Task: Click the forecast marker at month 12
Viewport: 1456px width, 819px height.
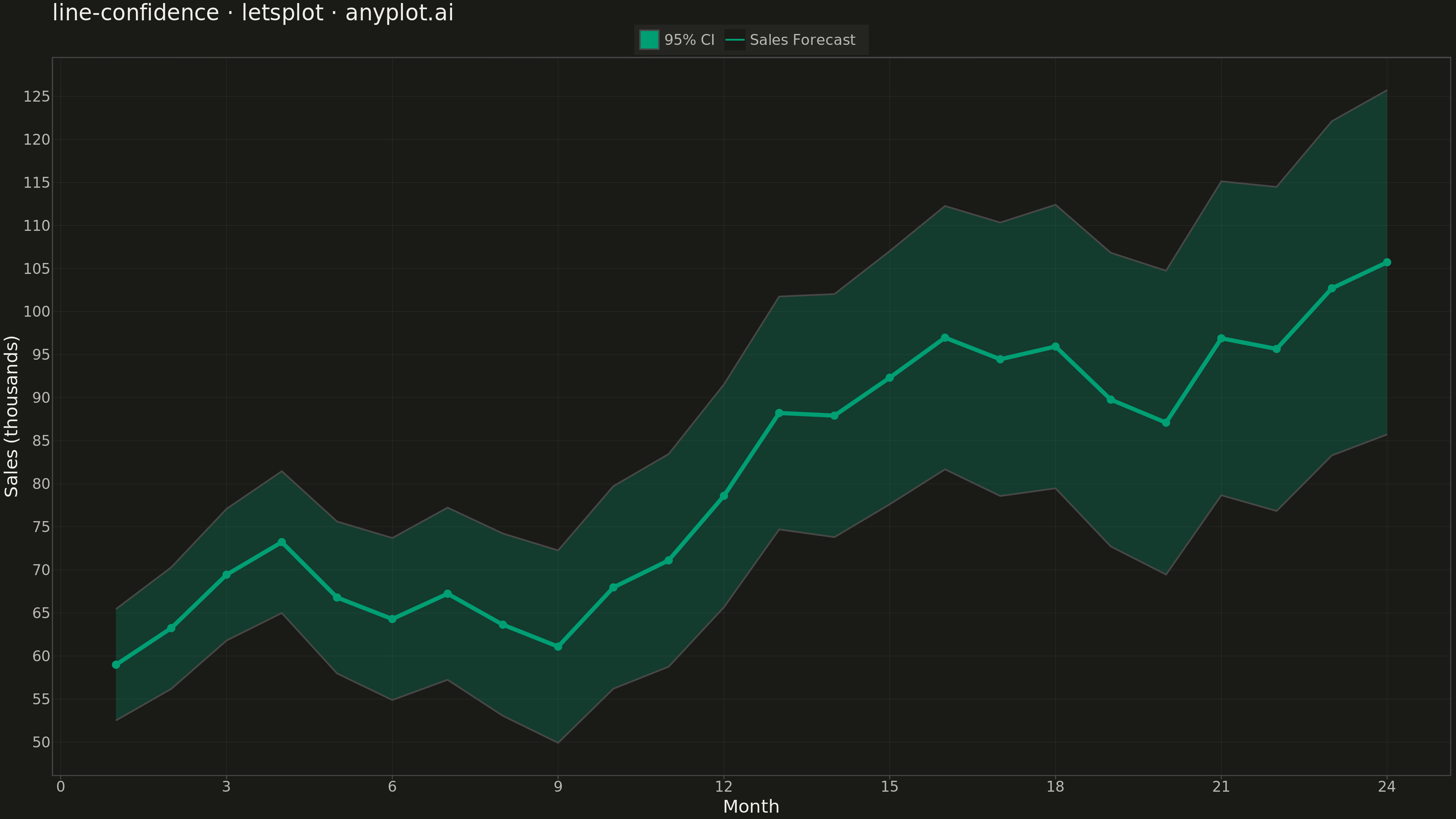Action: (x=723, y=496)
